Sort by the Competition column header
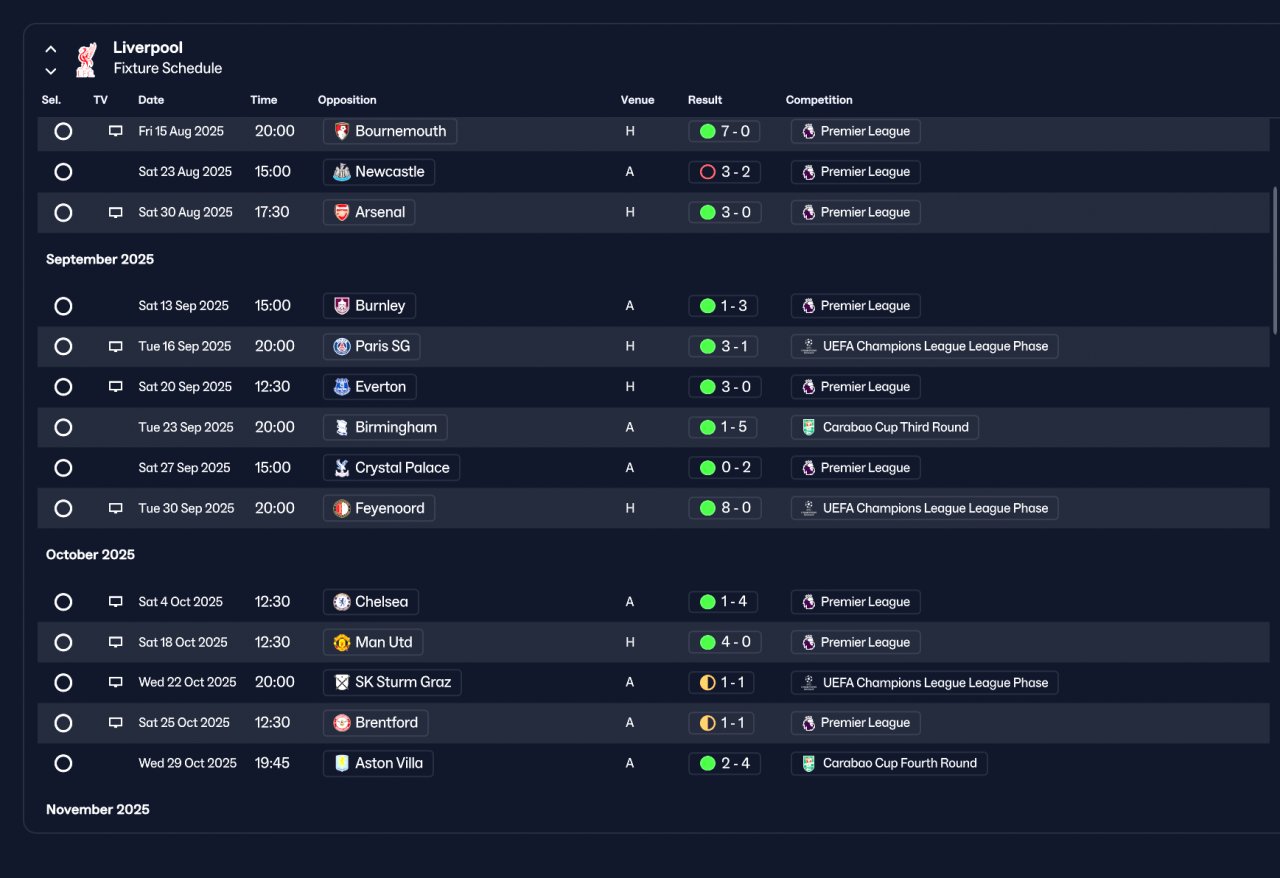Viewport: 1280px width, 878px height. (819, 100)
